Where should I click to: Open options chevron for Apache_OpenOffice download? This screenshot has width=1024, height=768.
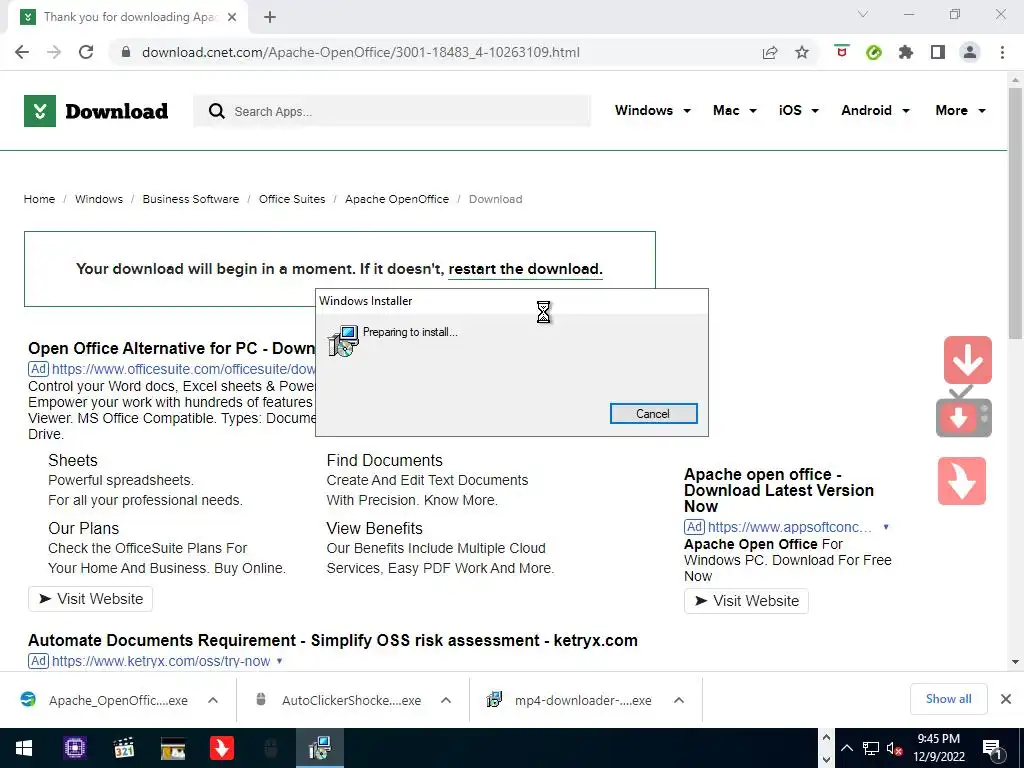(x=213, y=700)
